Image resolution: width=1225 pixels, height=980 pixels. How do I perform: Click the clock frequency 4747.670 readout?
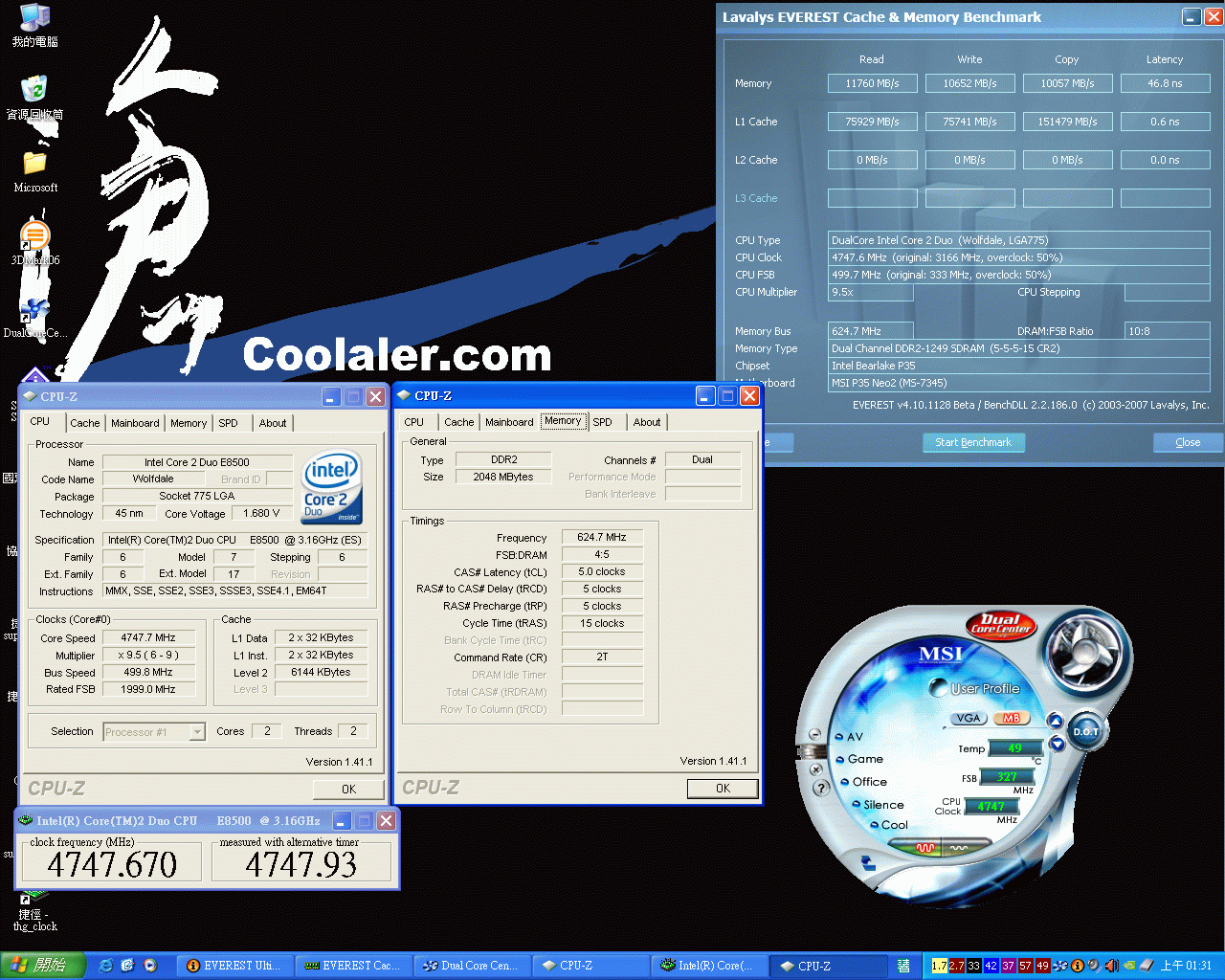pos(114,864)
